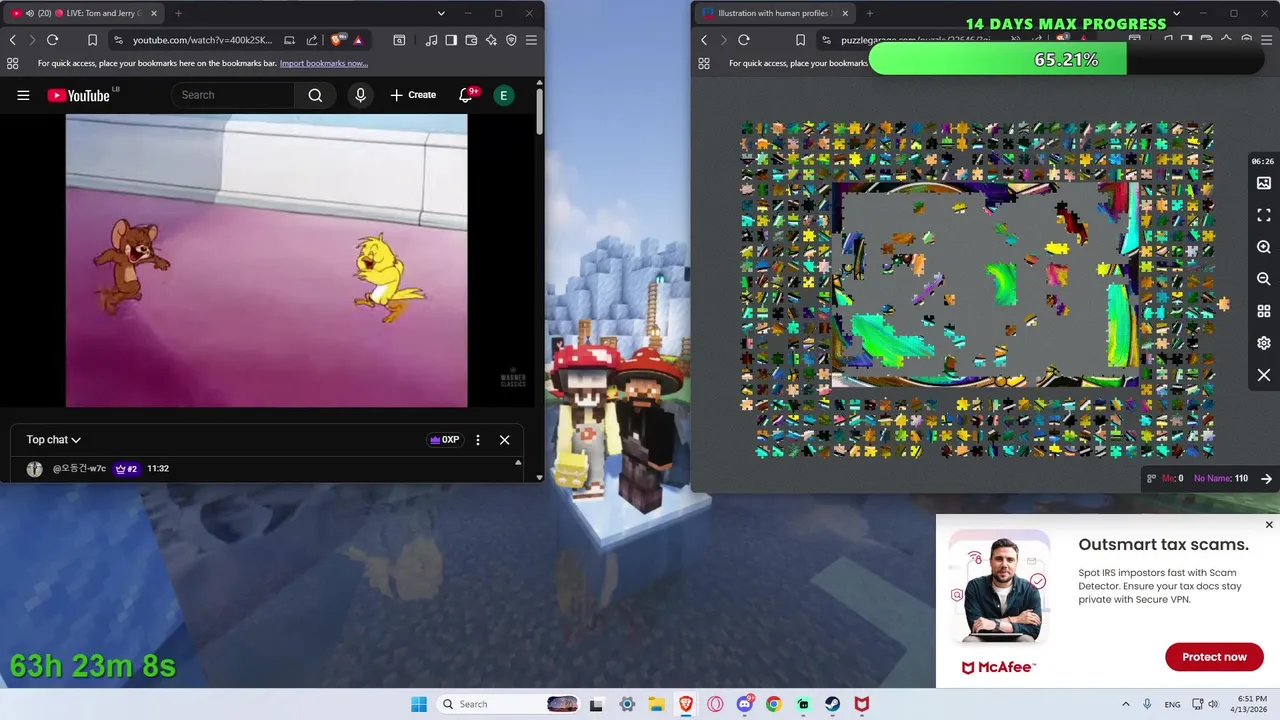Zoom in on the puzzle
1280x720 pixels.
1264,247
